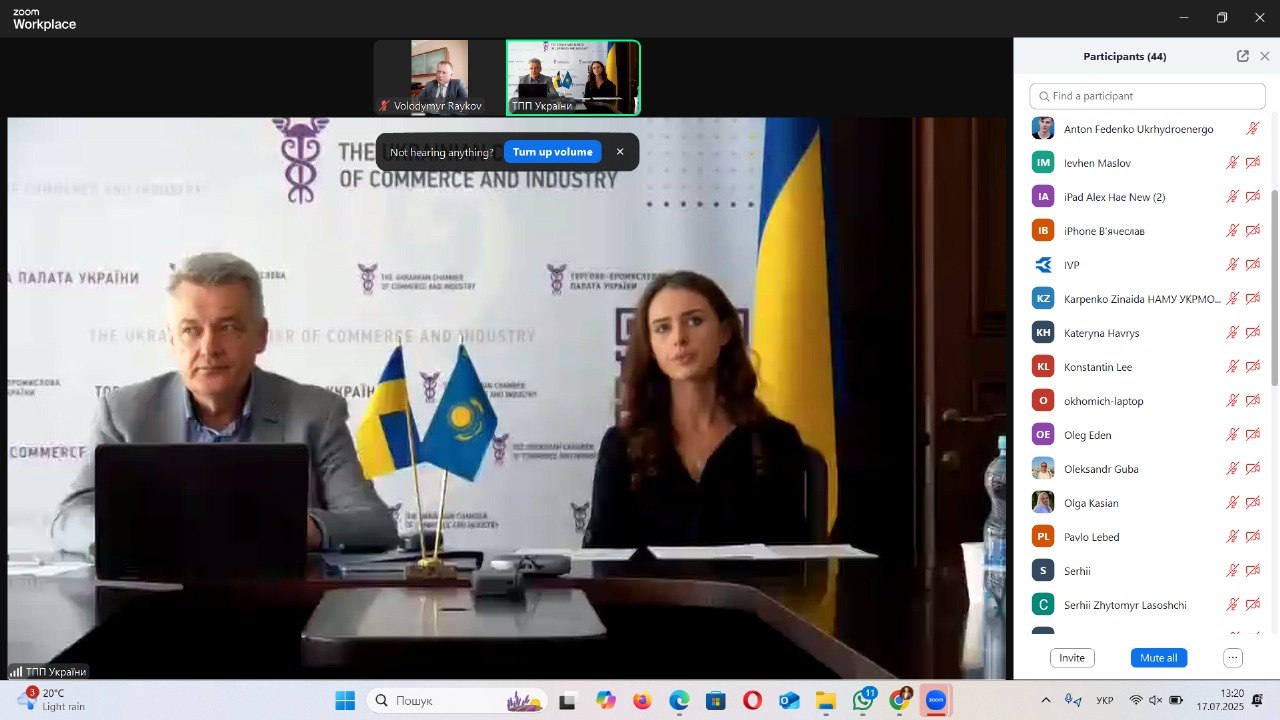Select participant name okhomich-laptop
Screen dimensions: 1280x720
tap(1103, 401)
